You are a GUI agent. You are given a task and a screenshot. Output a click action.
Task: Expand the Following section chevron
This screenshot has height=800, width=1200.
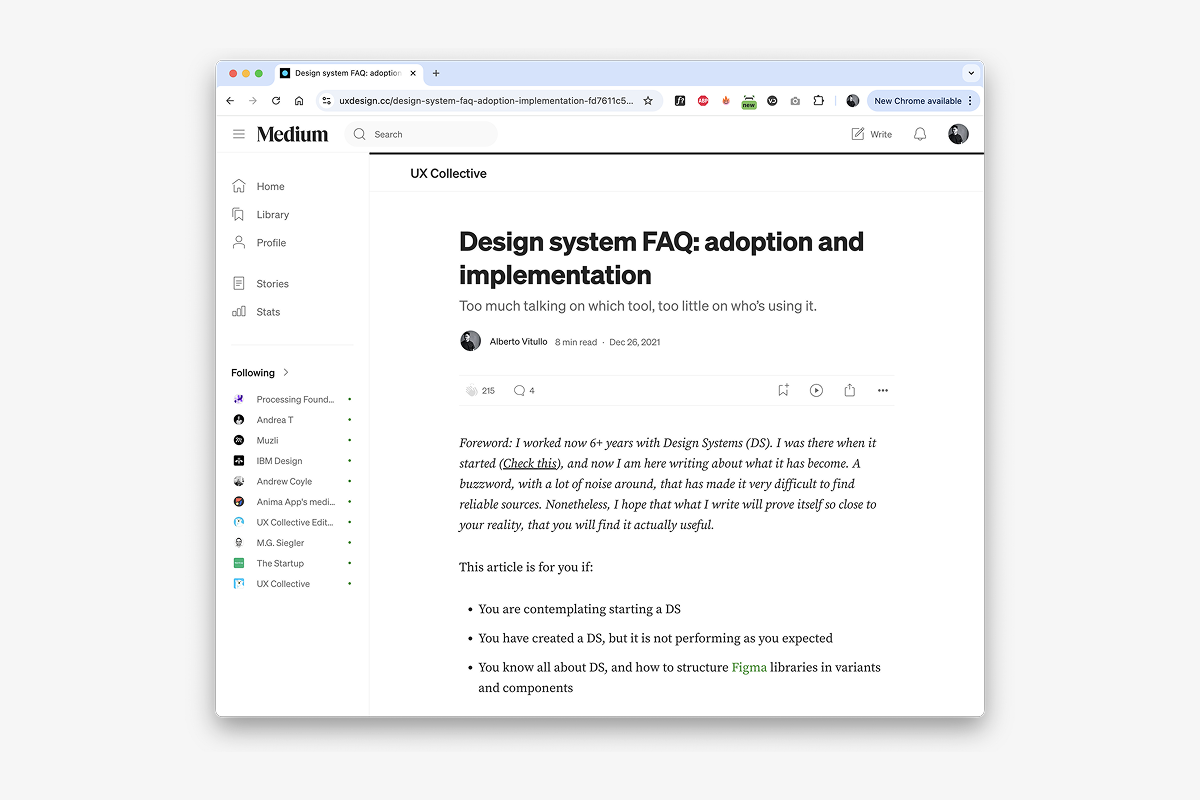pyautogui.click(x=286, y=373)
